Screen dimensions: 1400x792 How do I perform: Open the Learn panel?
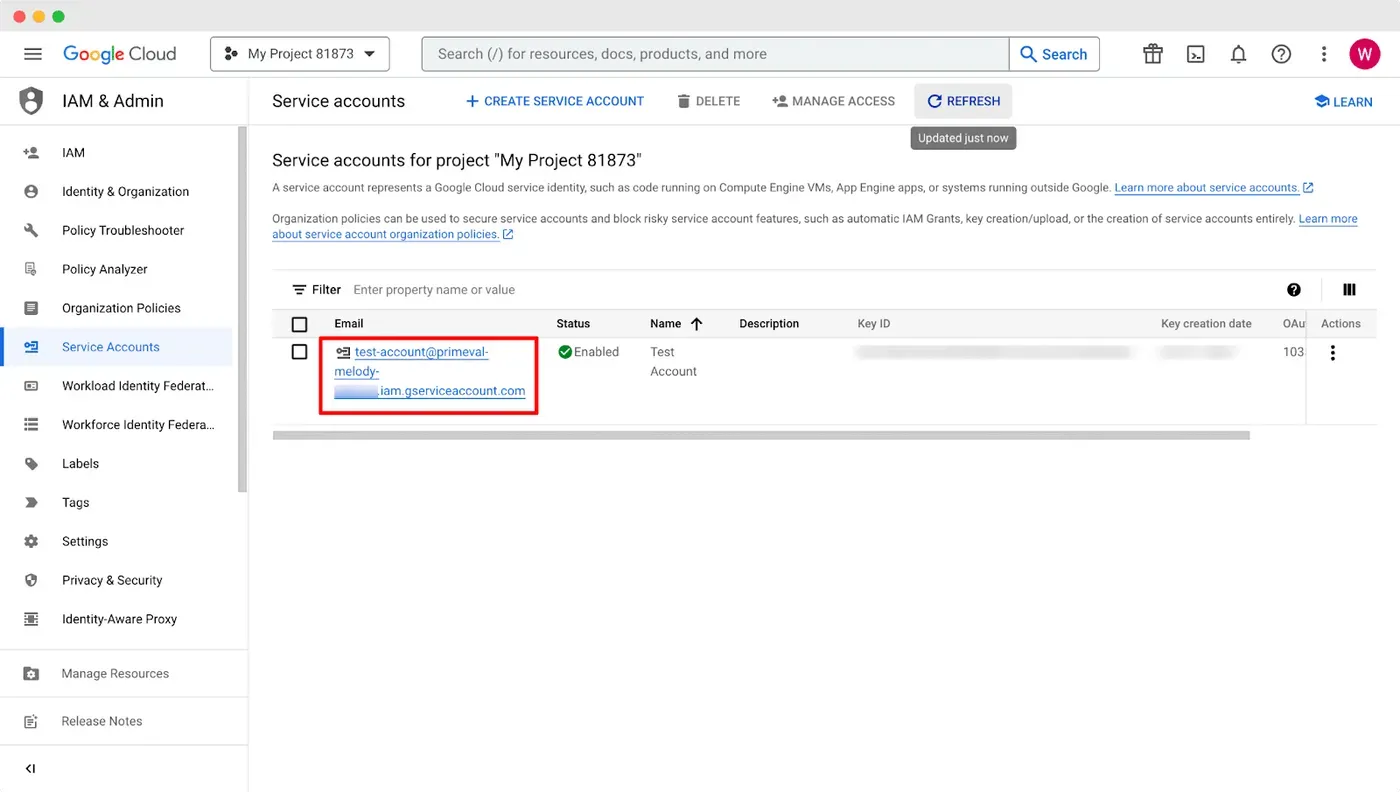point(1343,102)
